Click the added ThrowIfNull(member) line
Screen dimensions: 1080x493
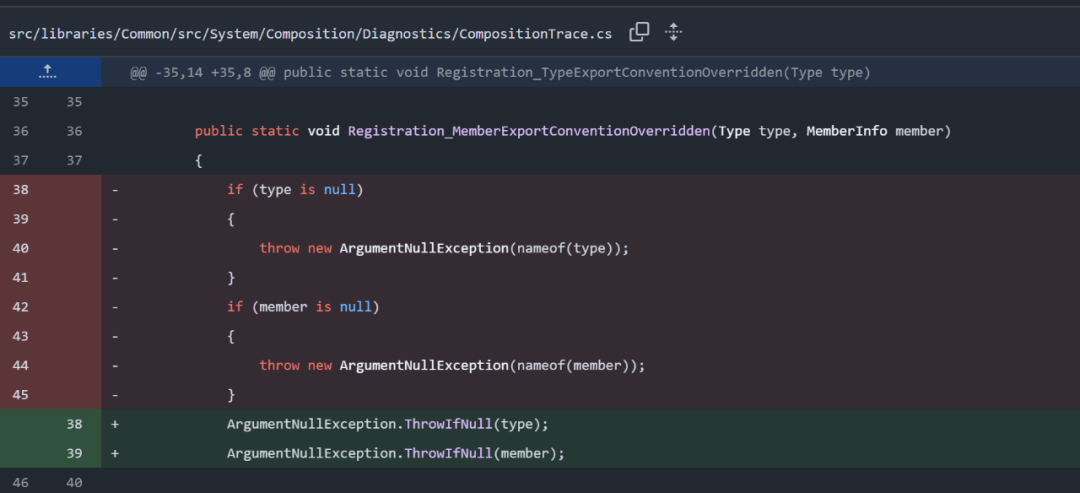pos(396,453)
